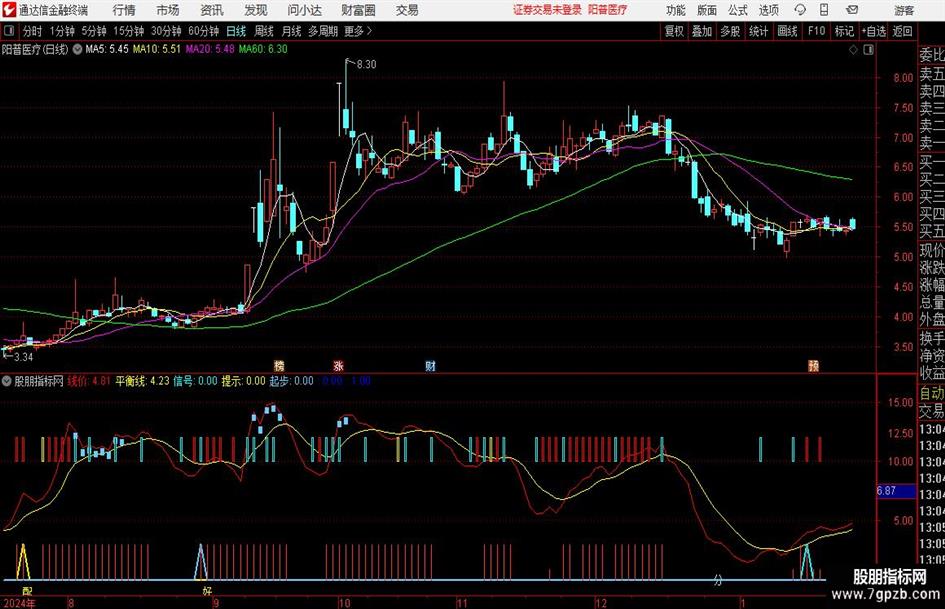Open 多周期 multi-period view
The height and width of the screenshot is (609, 945).
pyautogui.click(x=323, y=31)
